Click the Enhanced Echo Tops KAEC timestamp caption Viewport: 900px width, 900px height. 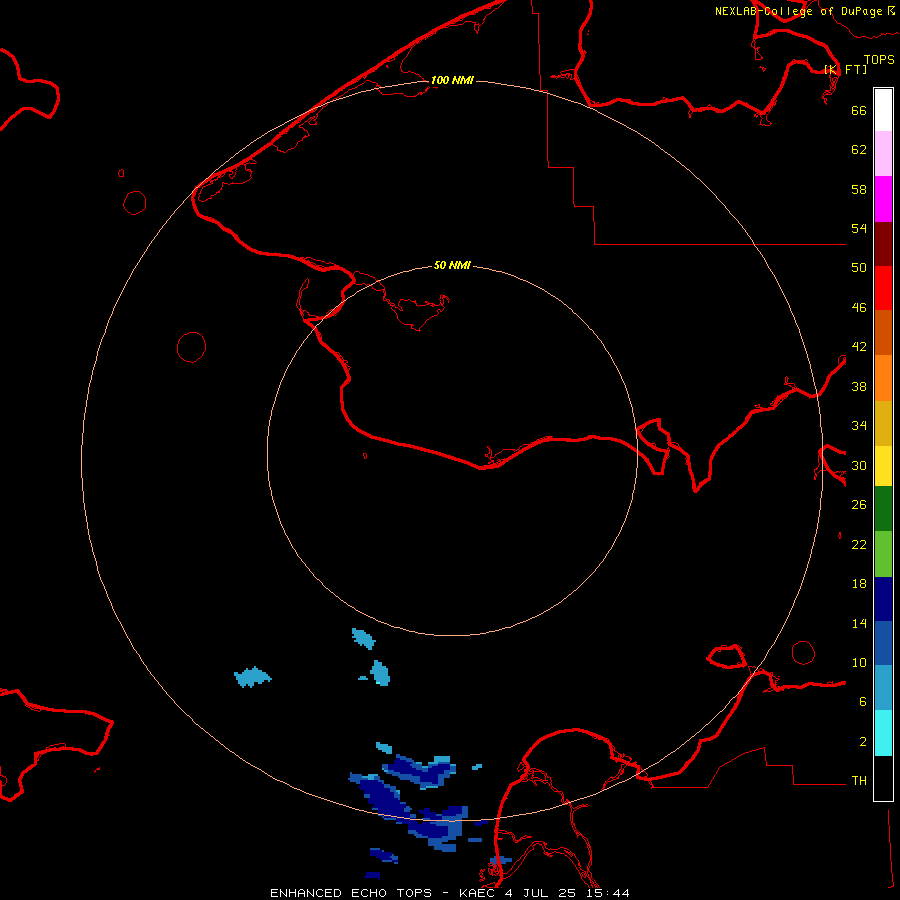pos(449,893)
